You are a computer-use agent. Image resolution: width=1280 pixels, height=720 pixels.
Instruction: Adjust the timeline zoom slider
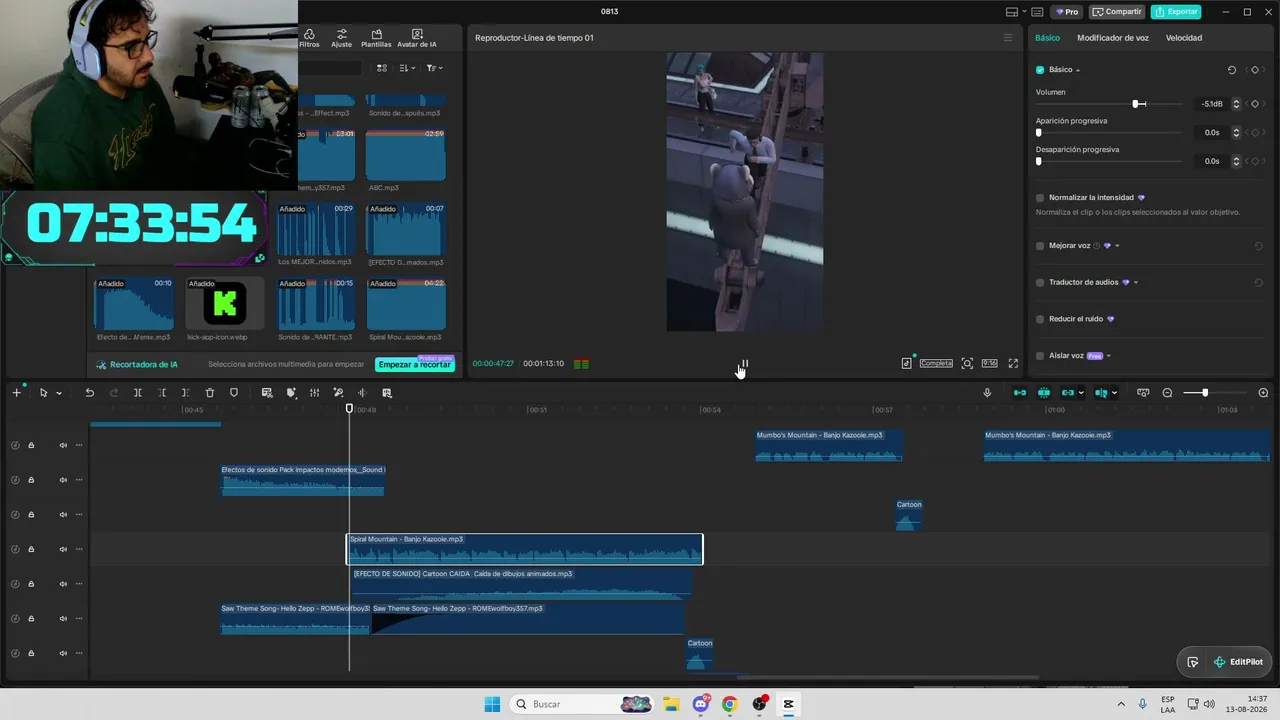click(1205, 393)
